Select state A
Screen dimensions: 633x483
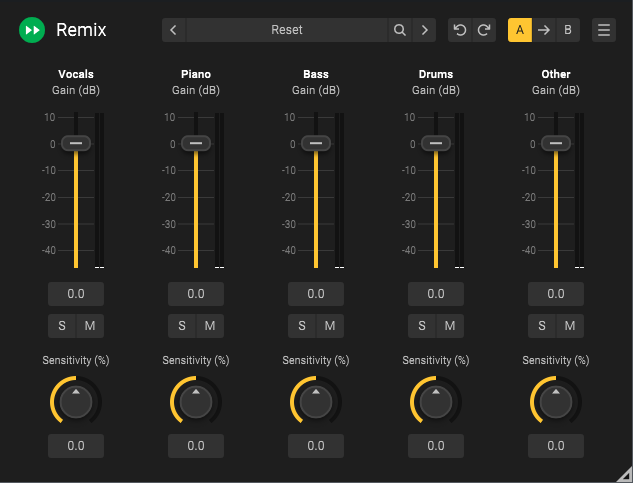coord(520,30)
